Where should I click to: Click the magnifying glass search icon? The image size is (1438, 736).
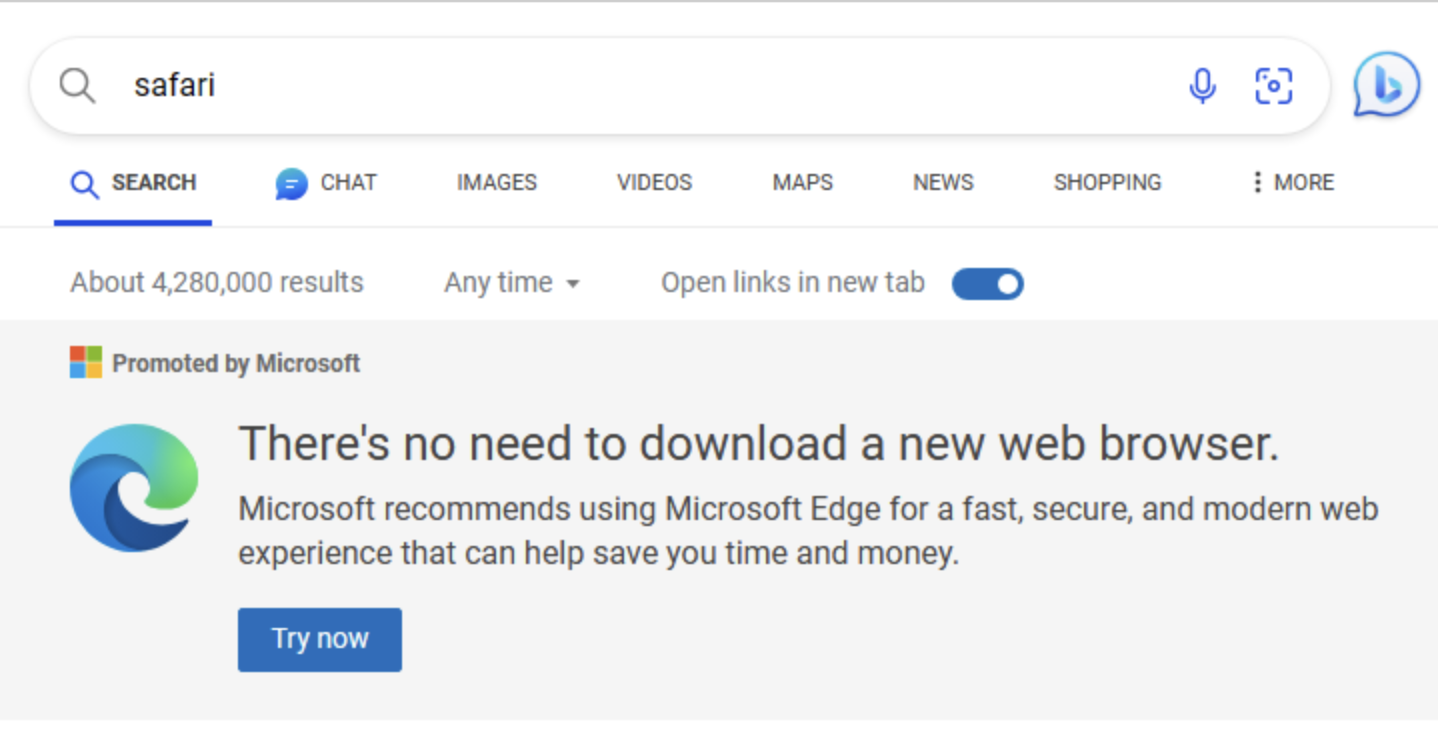[x=77, y=86]
